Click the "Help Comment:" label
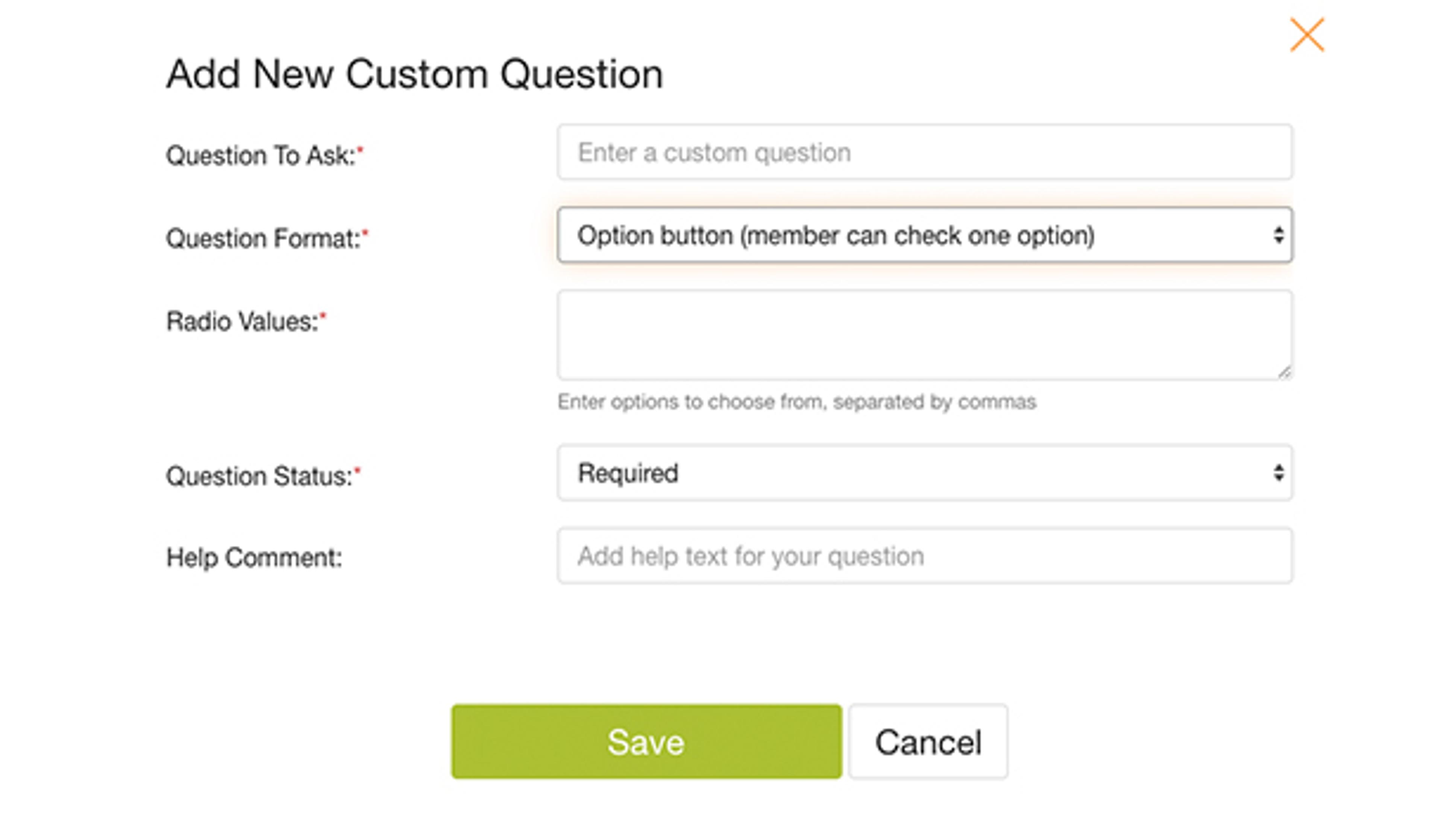1444x840 pixels. pos(254,558)
